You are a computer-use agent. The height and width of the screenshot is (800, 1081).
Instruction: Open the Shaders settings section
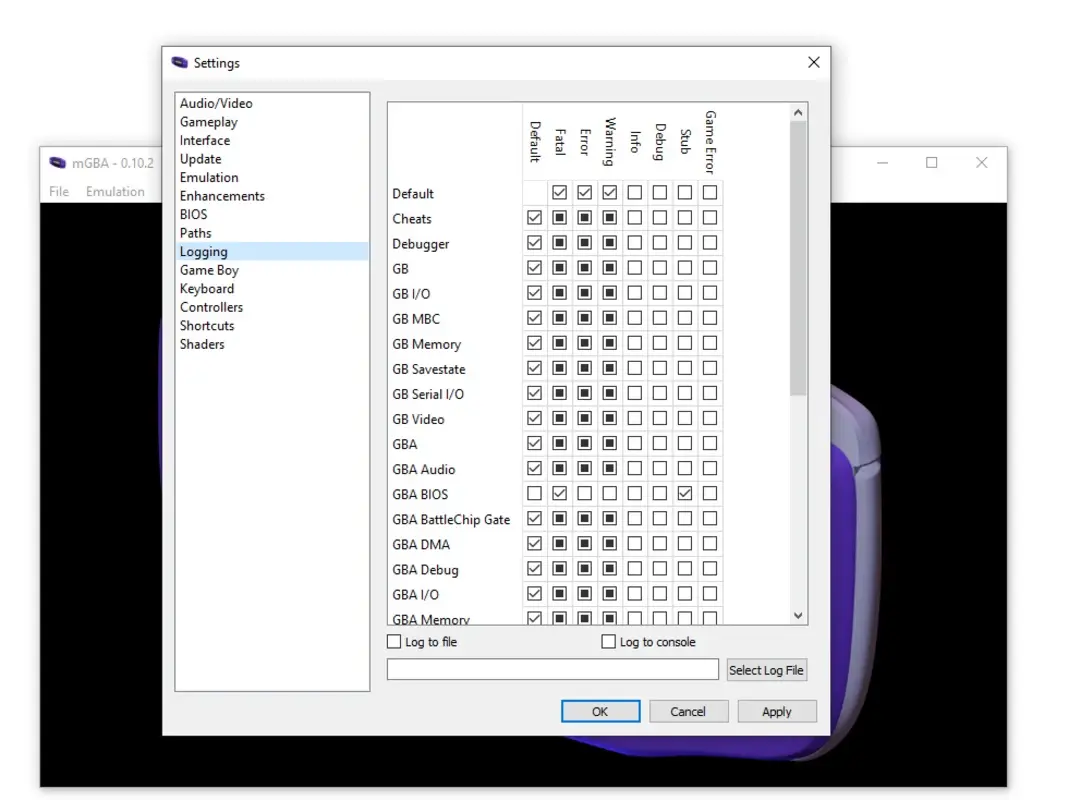(202, 344)
